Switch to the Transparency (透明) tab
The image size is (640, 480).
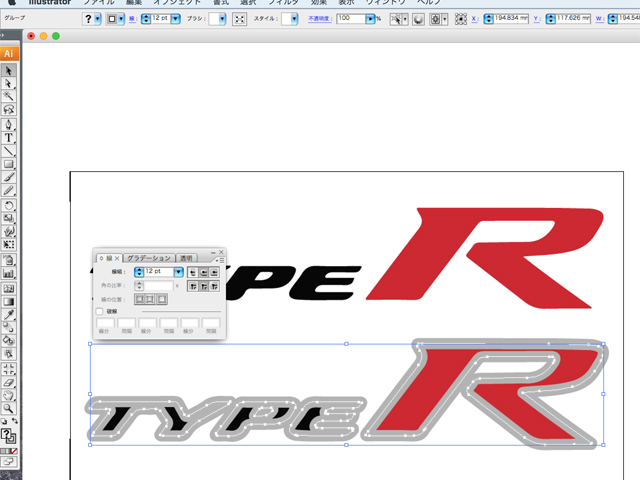pos(186,258)
